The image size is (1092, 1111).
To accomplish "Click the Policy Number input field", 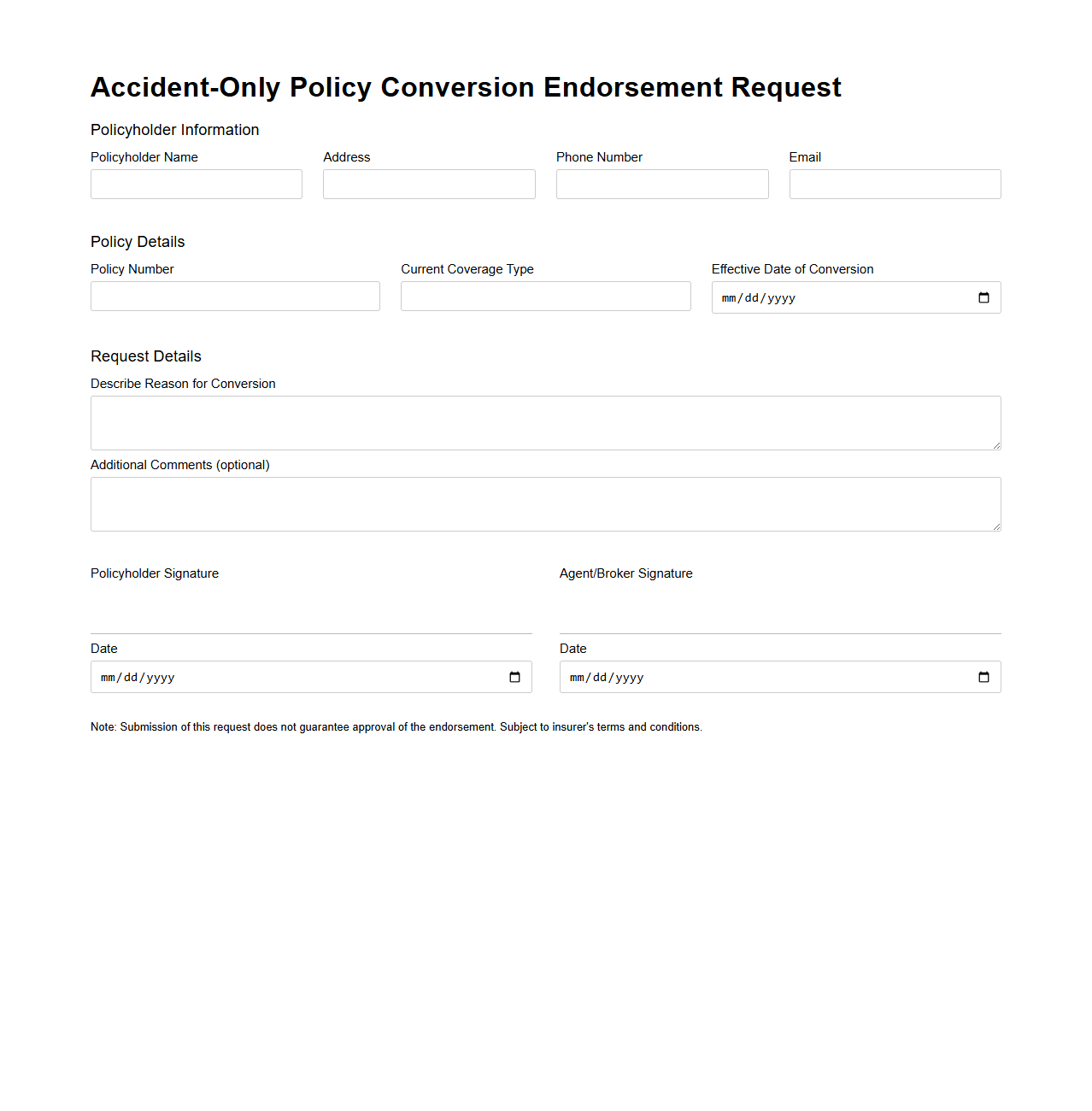I will (235, 296).
